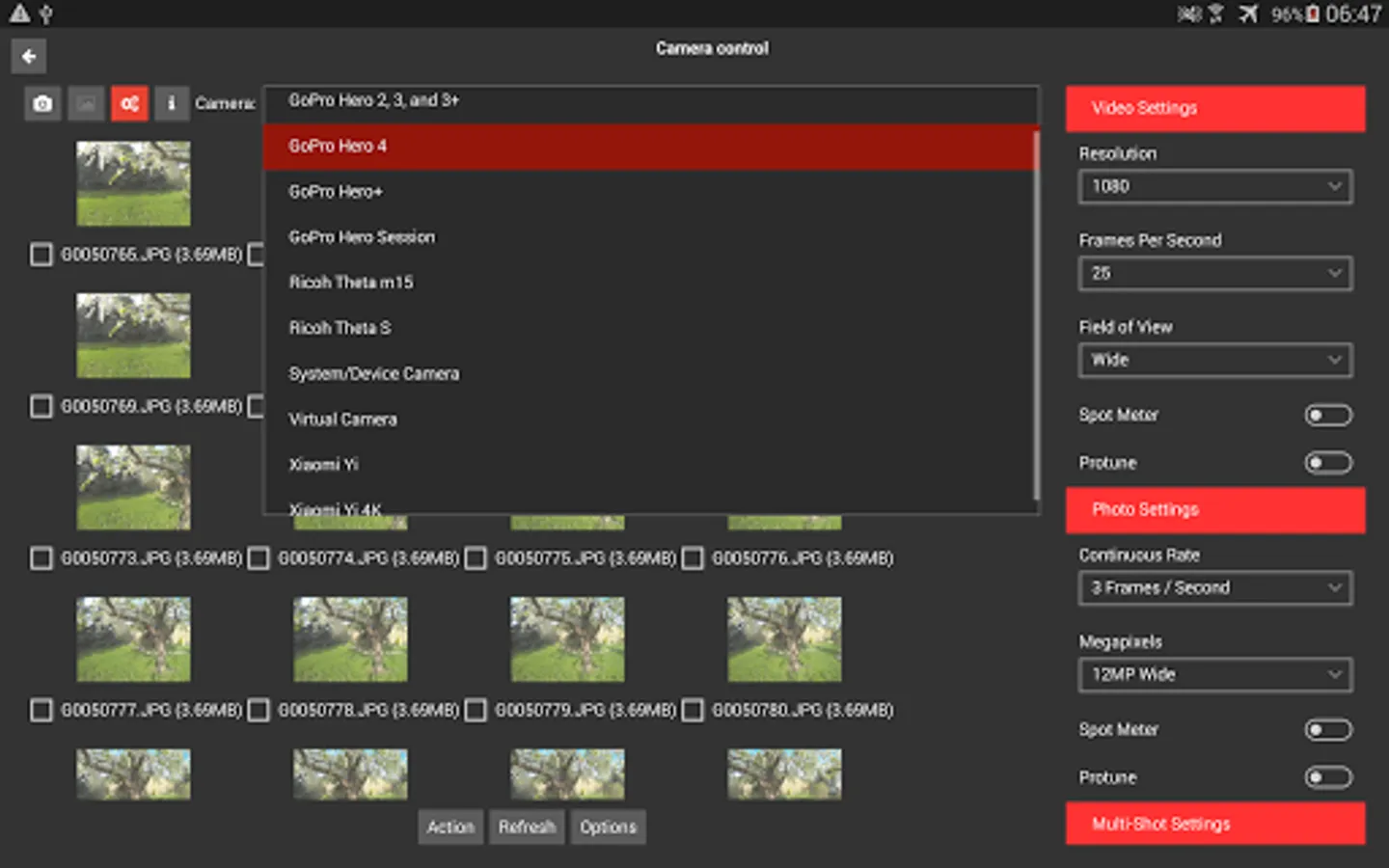
Task: Open the Megapixels 12MP Wide dropdown
Action: click(x=1215, y=674)
